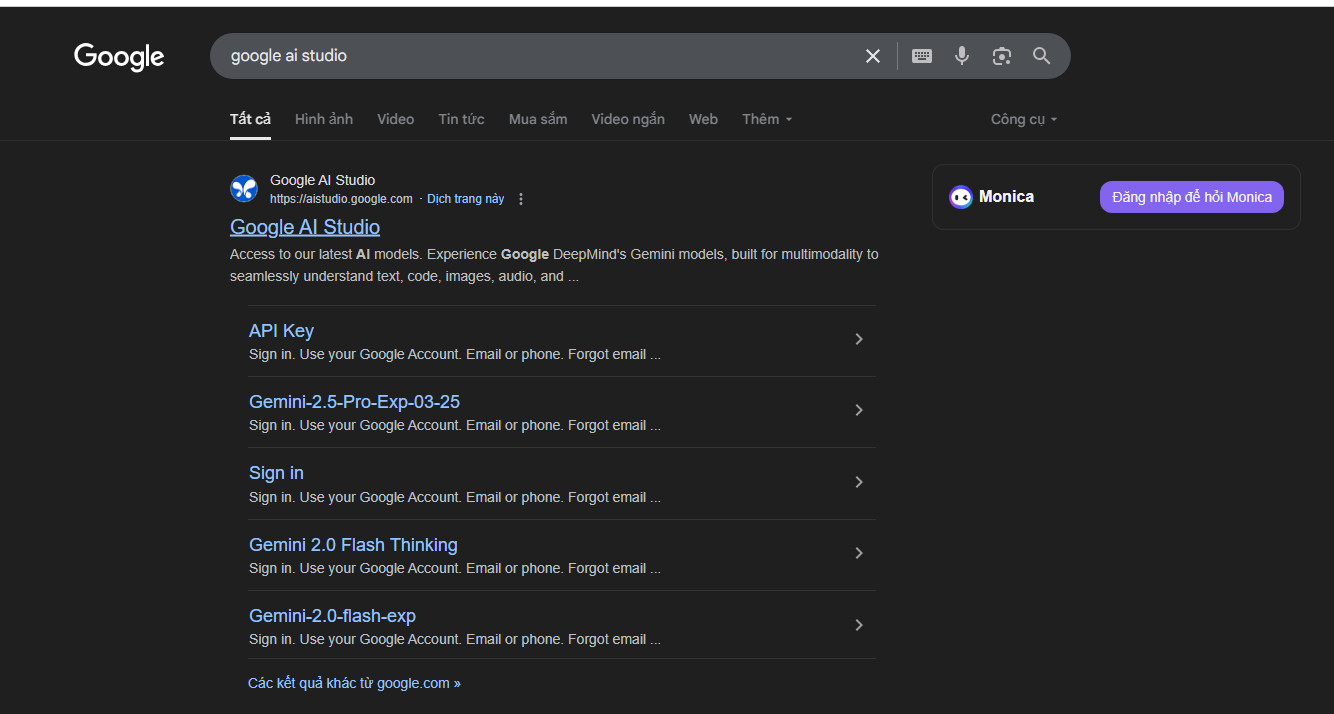
Task: Expand the API Key sitelink chevron
Action: pyautogui.click(x=859, y=340)
